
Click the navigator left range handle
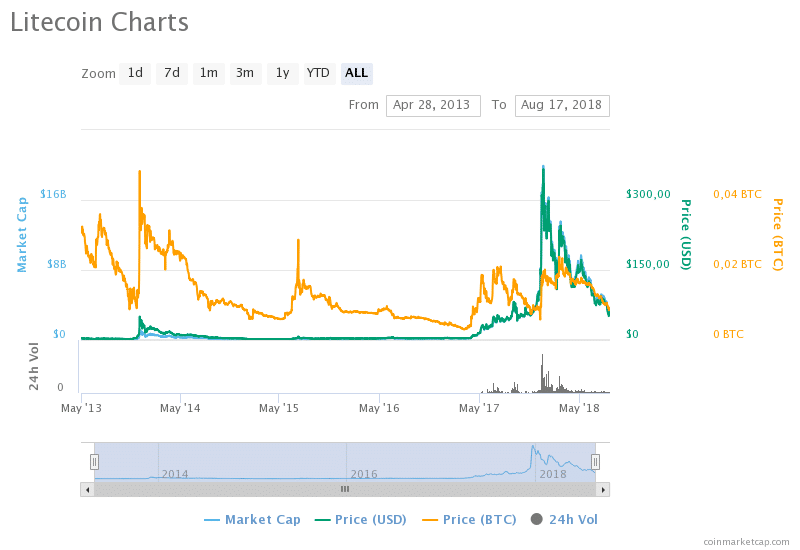(94, 462)
